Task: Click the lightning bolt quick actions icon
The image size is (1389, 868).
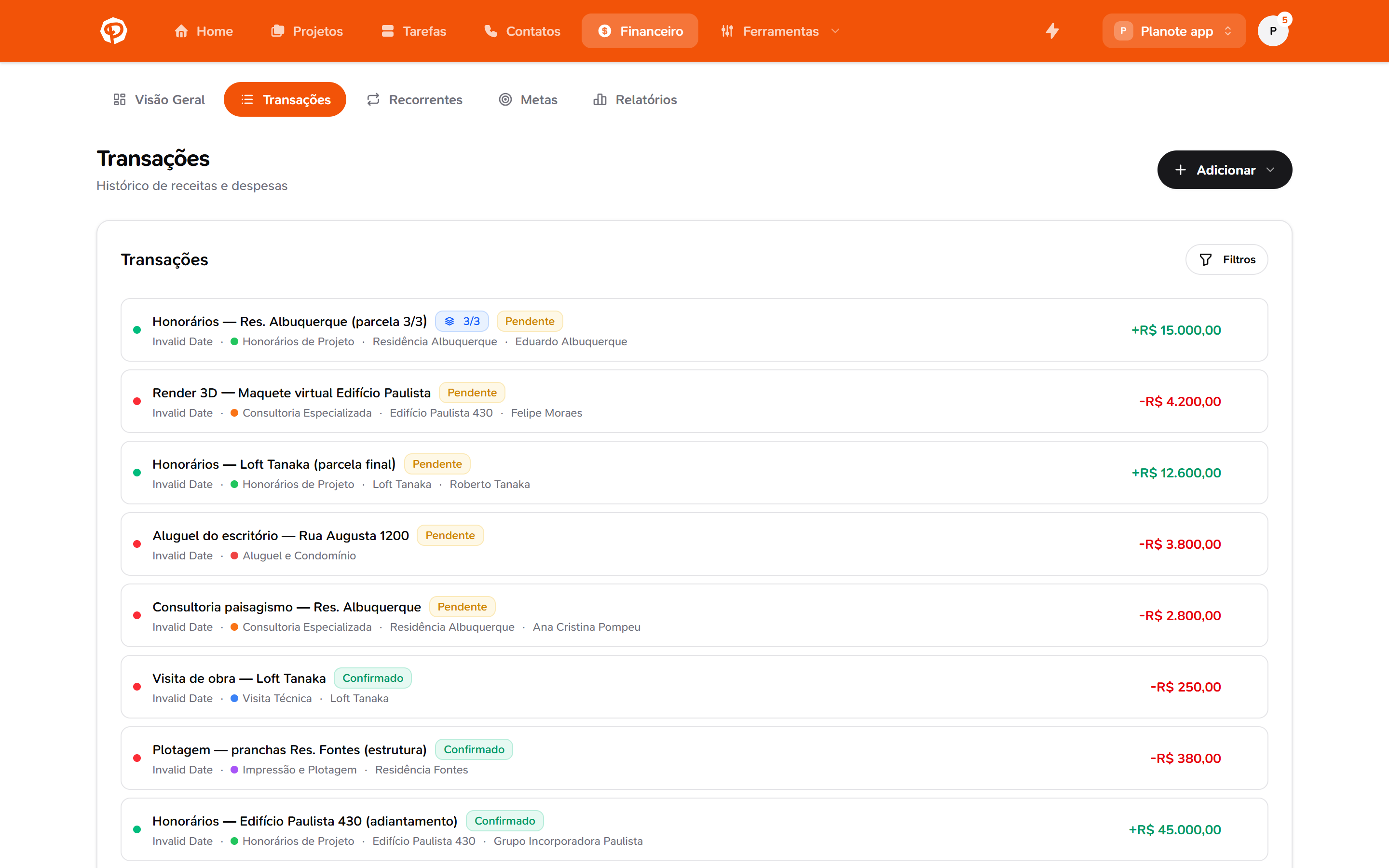Action: pos(1052,31)
